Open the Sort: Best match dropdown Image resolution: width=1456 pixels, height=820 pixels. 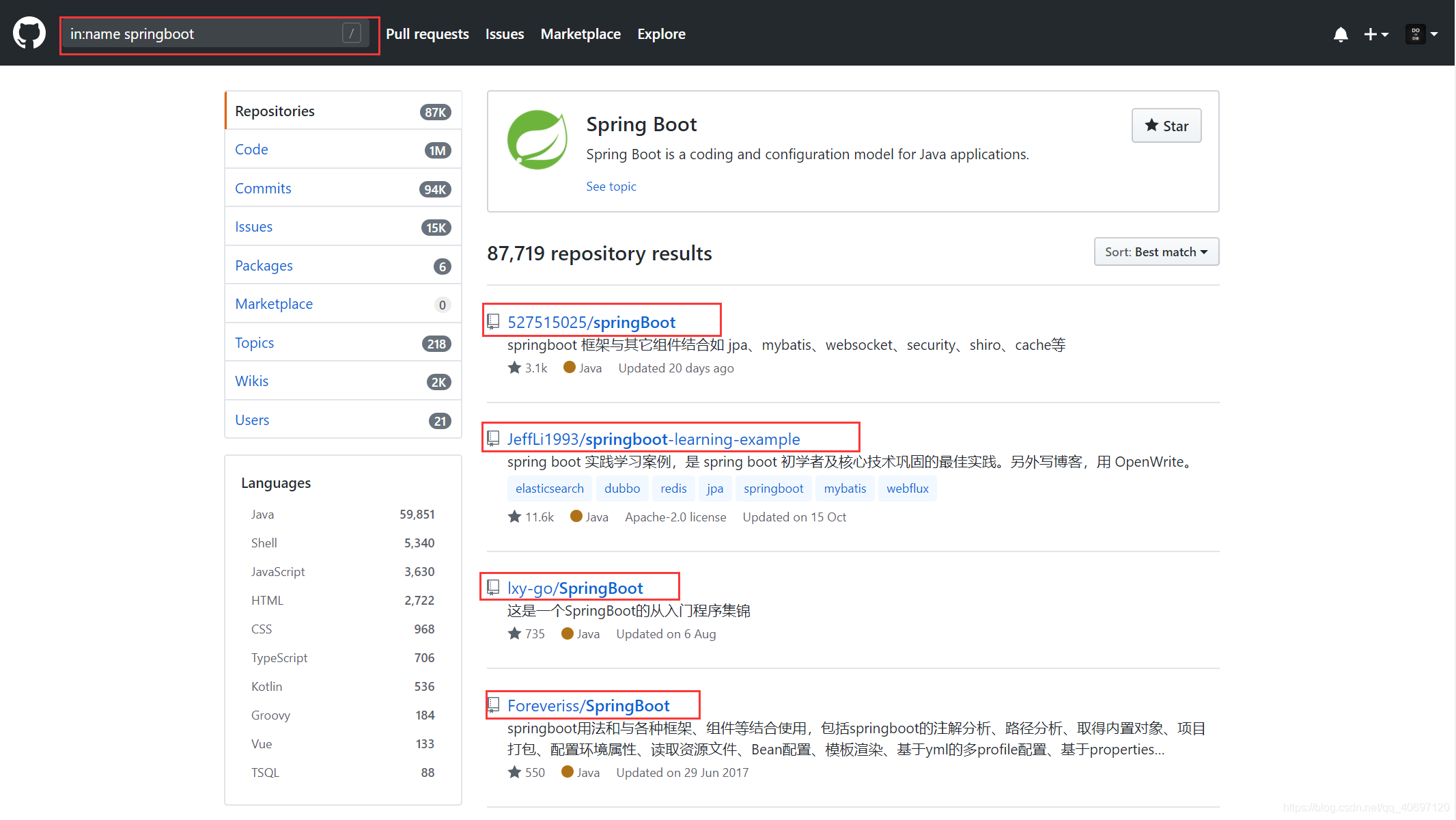[1156, 252]
